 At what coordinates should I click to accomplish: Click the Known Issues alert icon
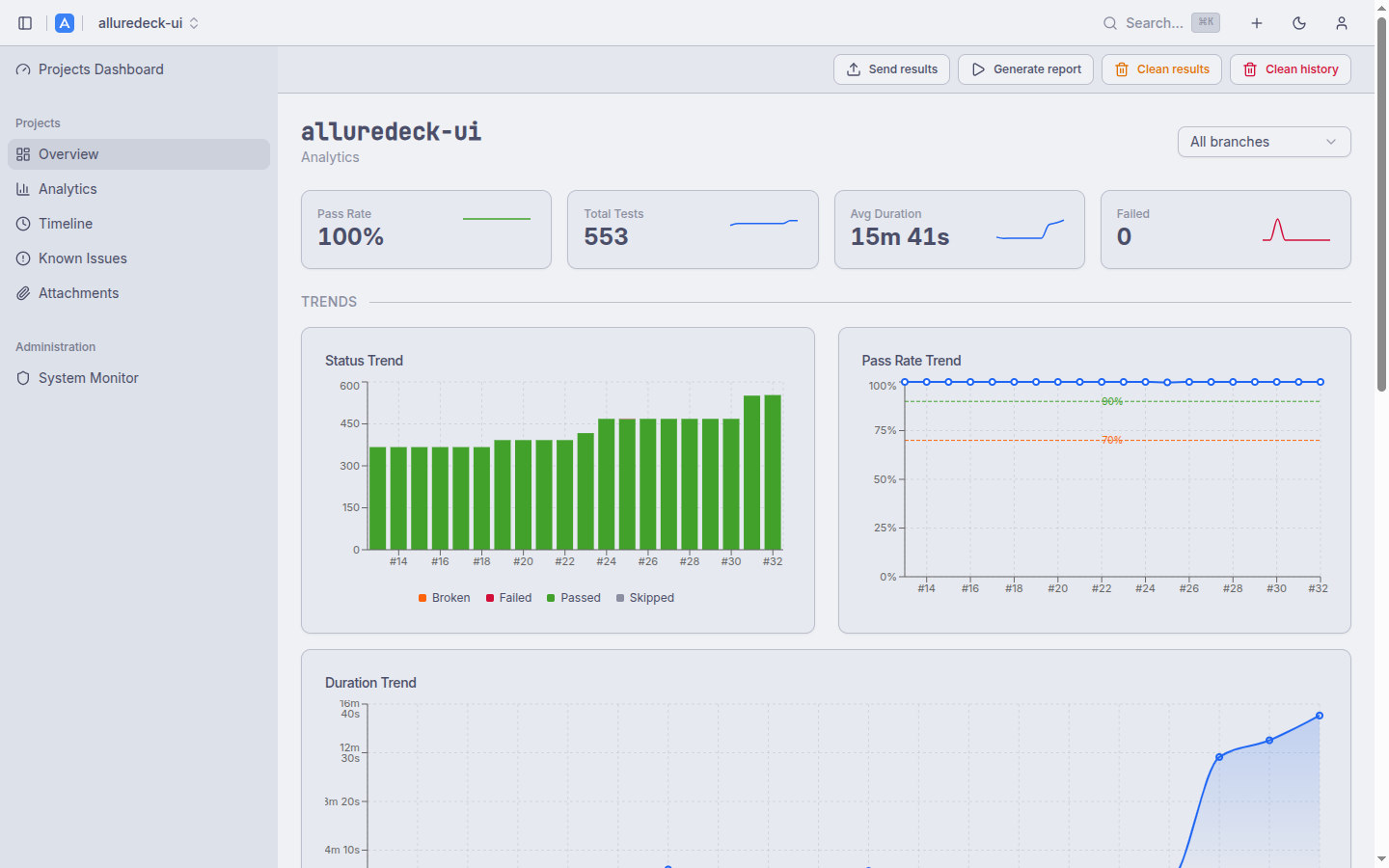click(x=23, y=258)
